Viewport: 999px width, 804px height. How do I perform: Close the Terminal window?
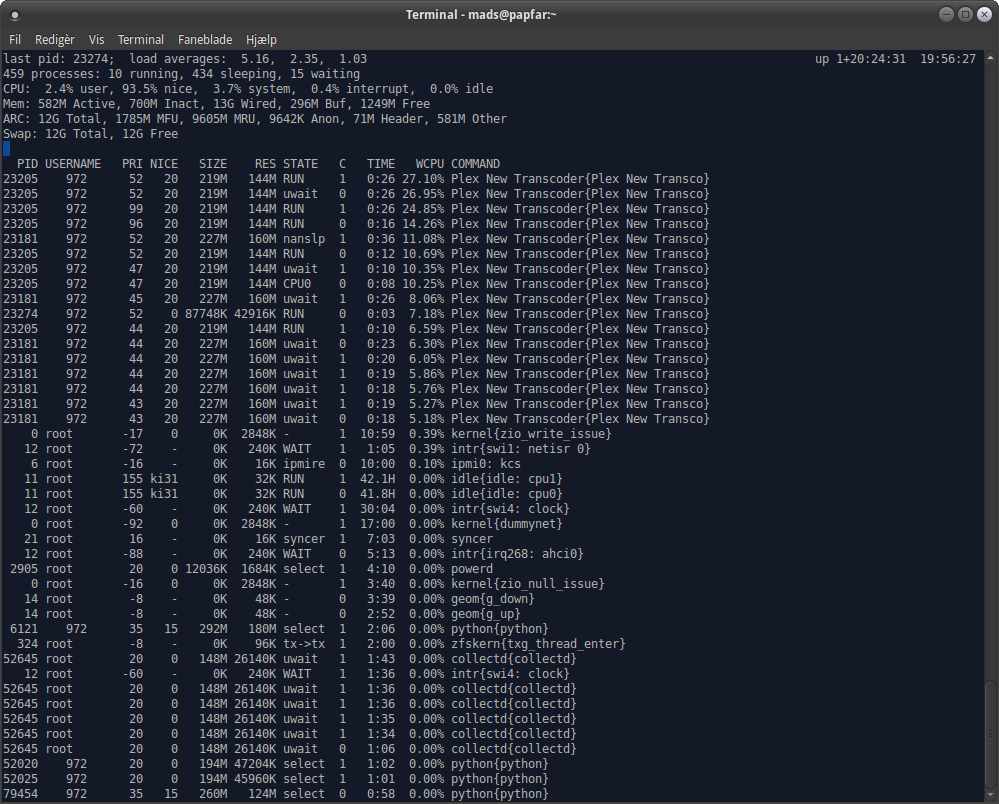pos(984,14)
